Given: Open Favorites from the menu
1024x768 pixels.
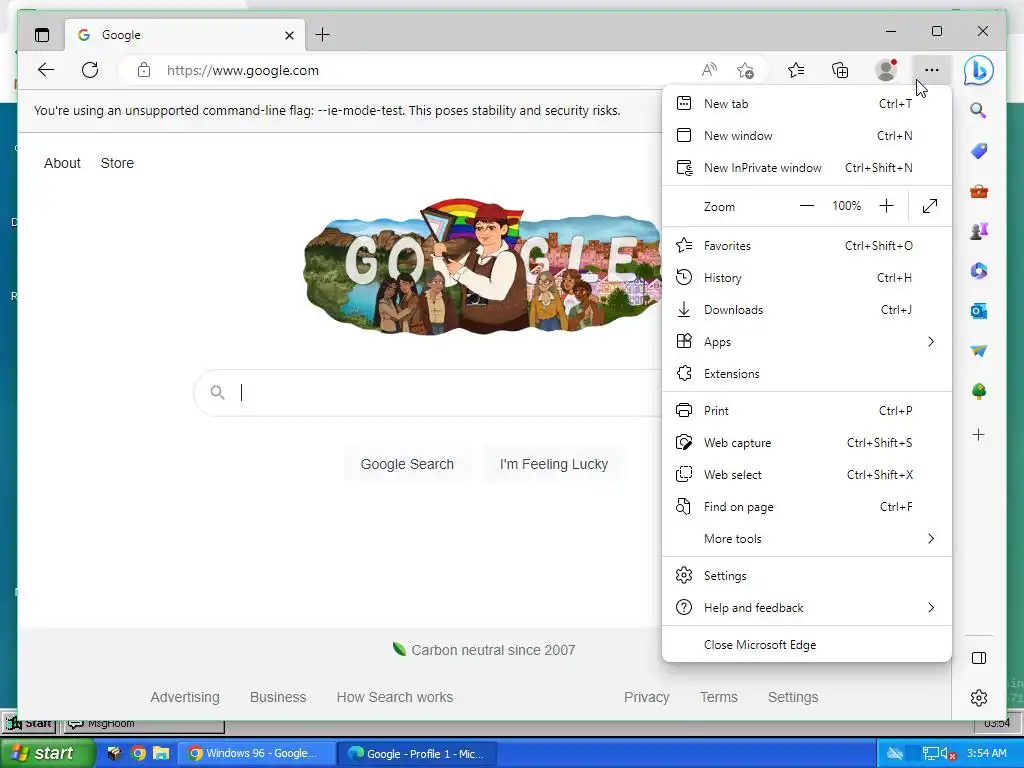Looking at the screenshot, I should (x=807, y=246).
